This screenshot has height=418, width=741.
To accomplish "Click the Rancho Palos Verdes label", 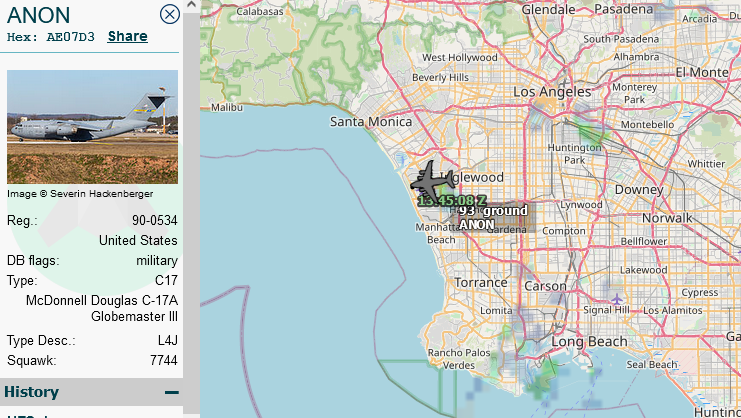I will (x=459, y=359).
